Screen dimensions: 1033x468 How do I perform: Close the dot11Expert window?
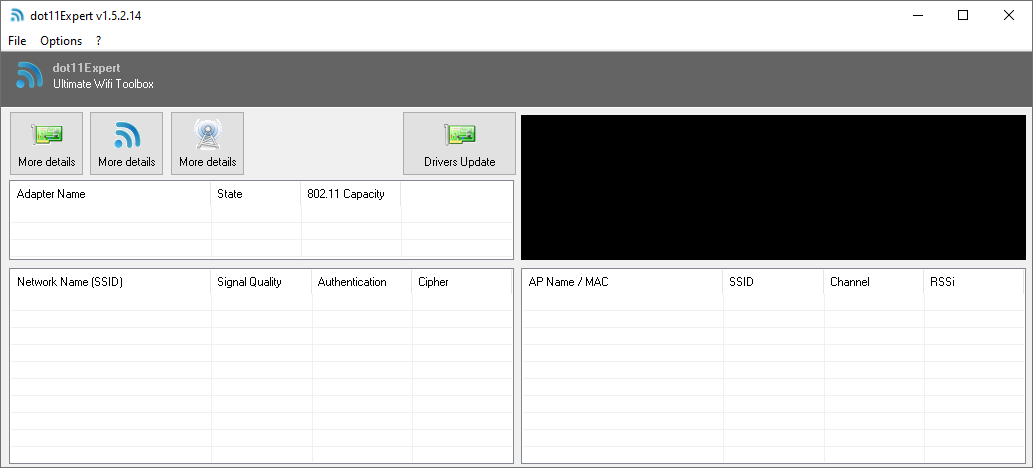click(1009, 16)
